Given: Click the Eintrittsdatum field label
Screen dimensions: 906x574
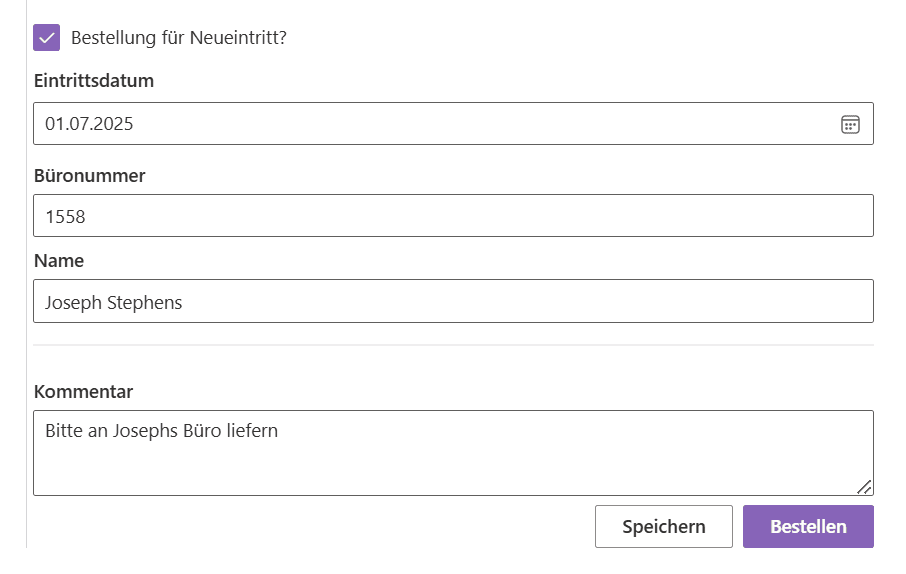Looking at the screenshot, I should click(x=94, y=80).
